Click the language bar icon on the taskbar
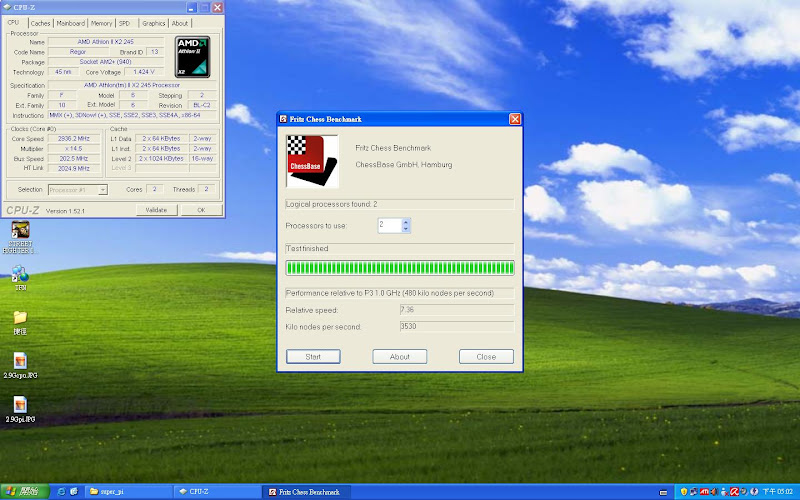The width and height of the screenshot is (800, 500). point(663,493)
